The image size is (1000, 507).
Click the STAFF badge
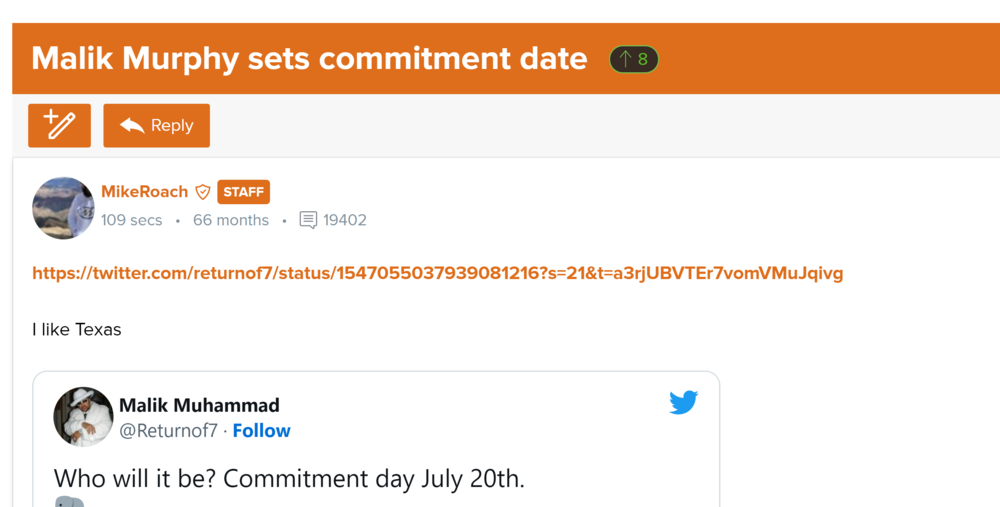coord(243,192)
